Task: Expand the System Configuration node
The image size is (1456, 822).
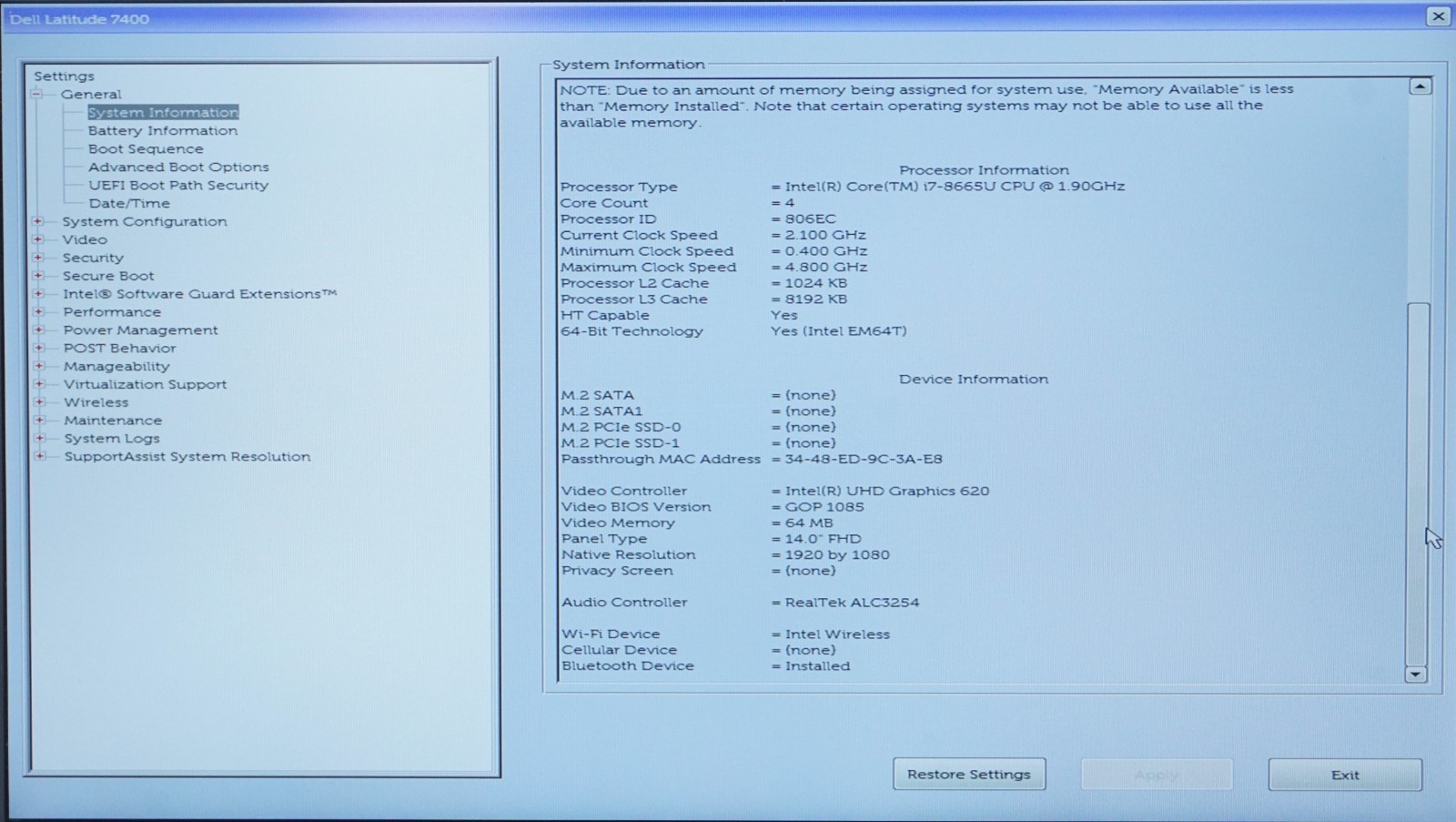Action: pyautogui.click(x=38, y=221)
